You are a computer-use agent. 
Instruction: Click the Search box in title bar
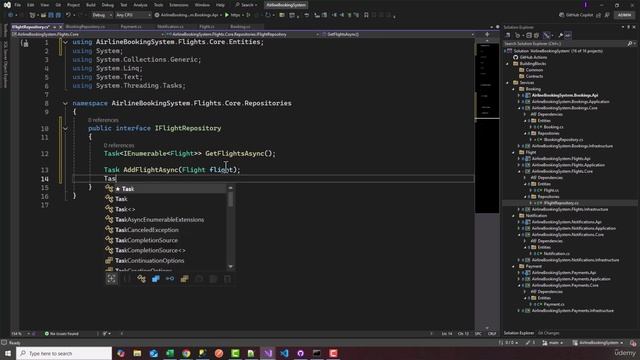pyautogui.click(x=246, y=5)
